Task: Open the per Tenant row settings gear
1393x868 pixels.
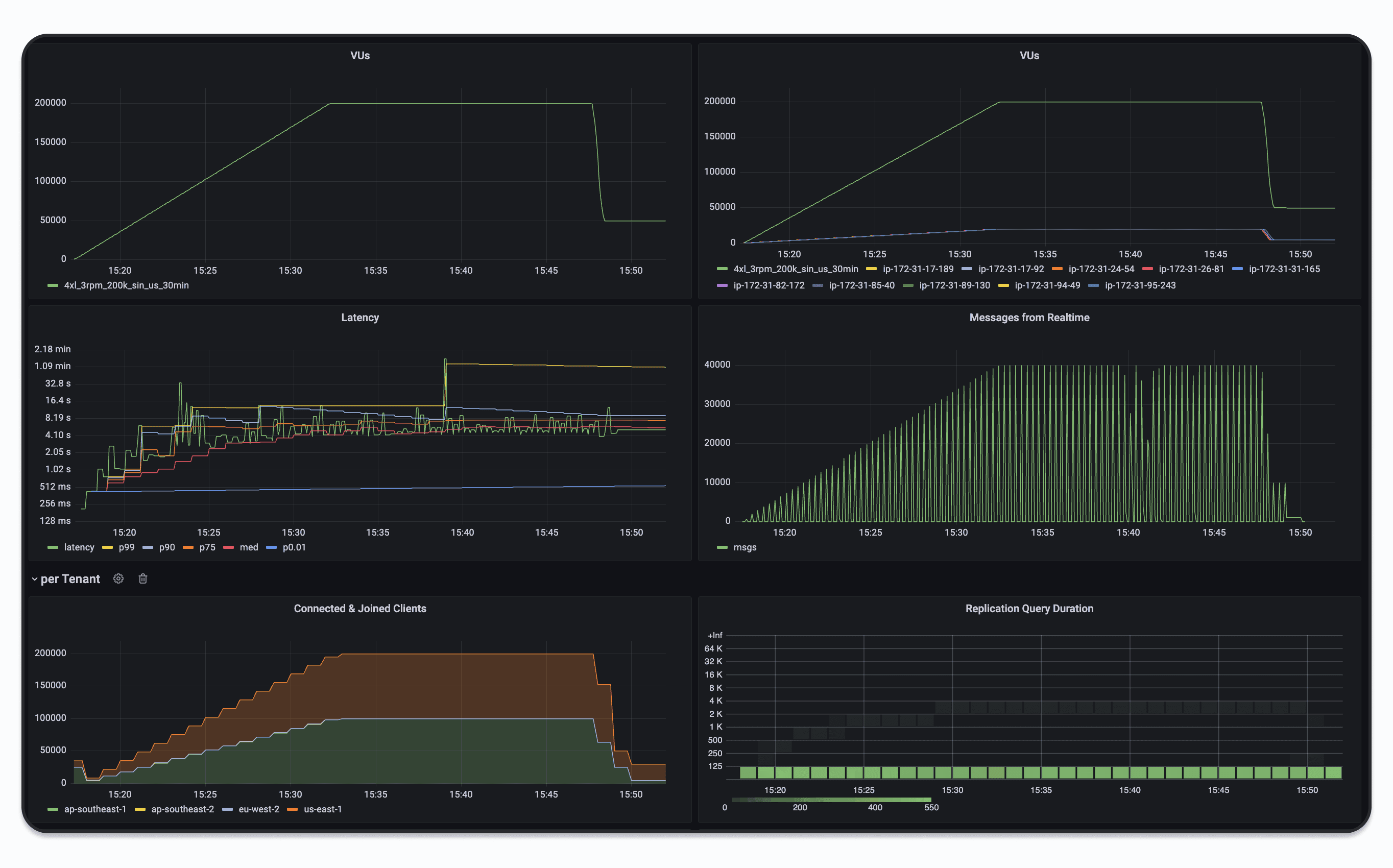Action: click(x=118, y=578)
